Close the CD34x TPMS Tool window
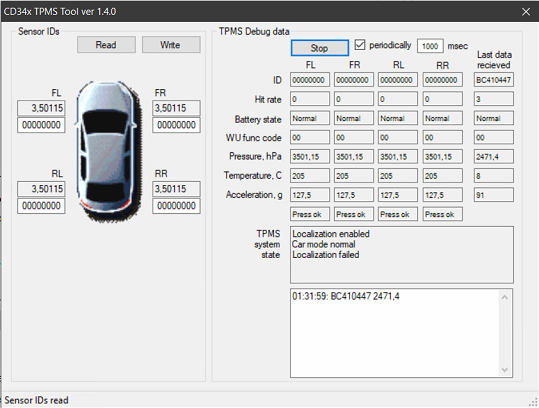539x408 pixels. [x=526, y=12]
